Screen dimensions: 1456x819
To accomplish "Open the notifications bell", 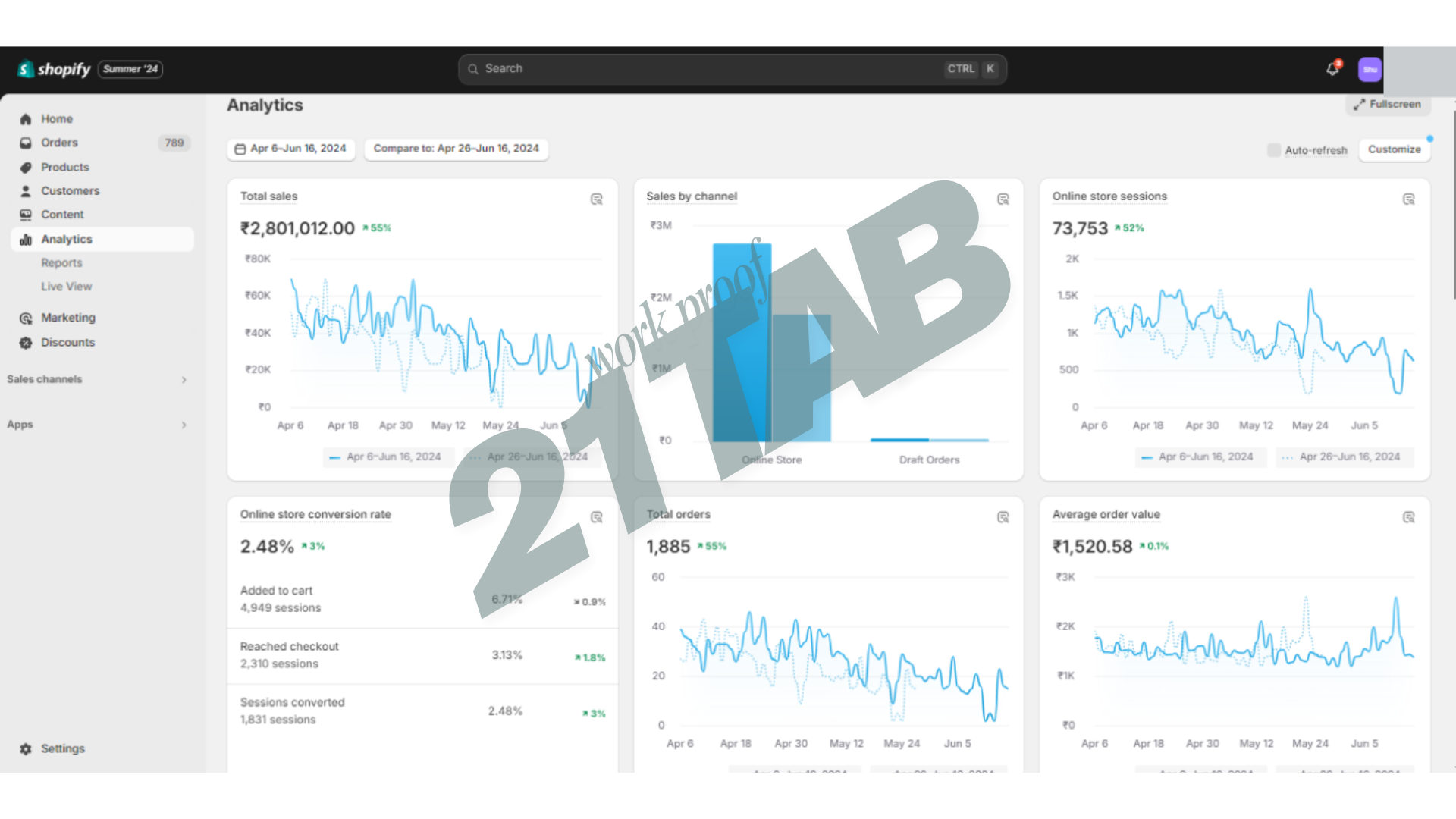I will [1333, 68].
